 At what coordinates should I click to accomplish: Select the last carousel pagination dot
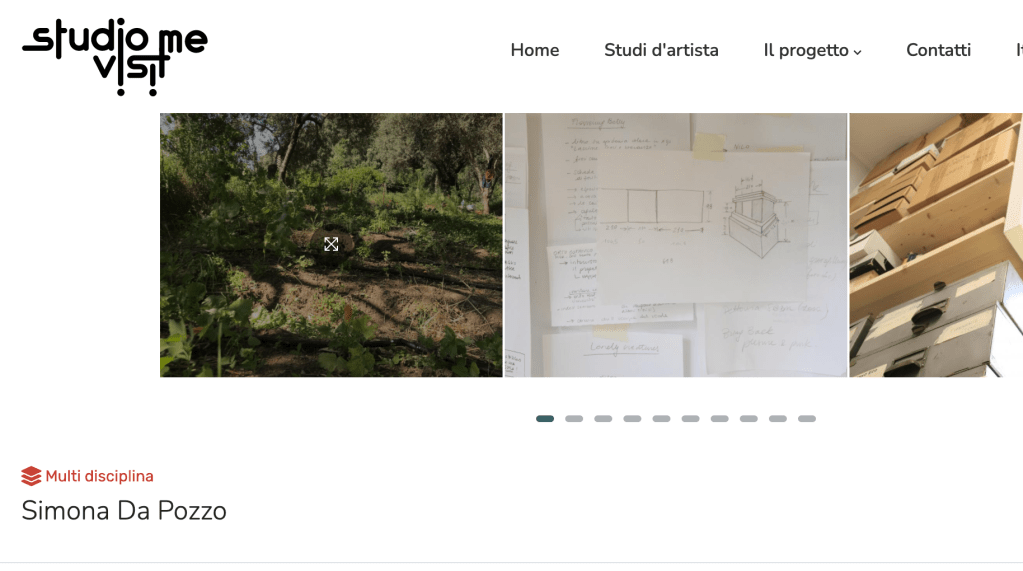[x=807, y=419]
